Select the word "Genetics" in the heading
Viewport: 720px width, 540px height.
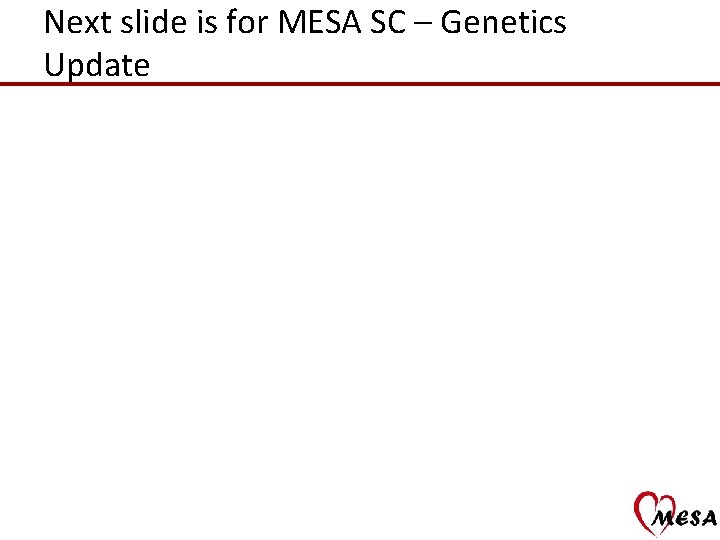503,22
